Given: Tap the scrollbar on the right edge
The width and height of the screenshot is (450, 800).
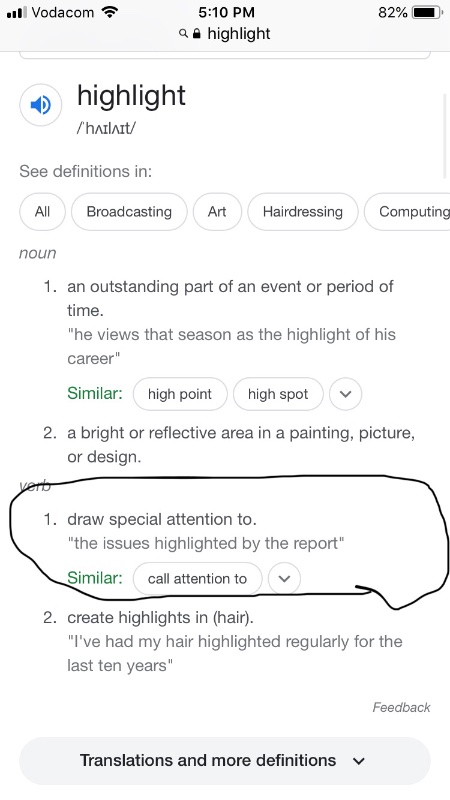Looking at the screenshot, I should [x=446, y=135].
